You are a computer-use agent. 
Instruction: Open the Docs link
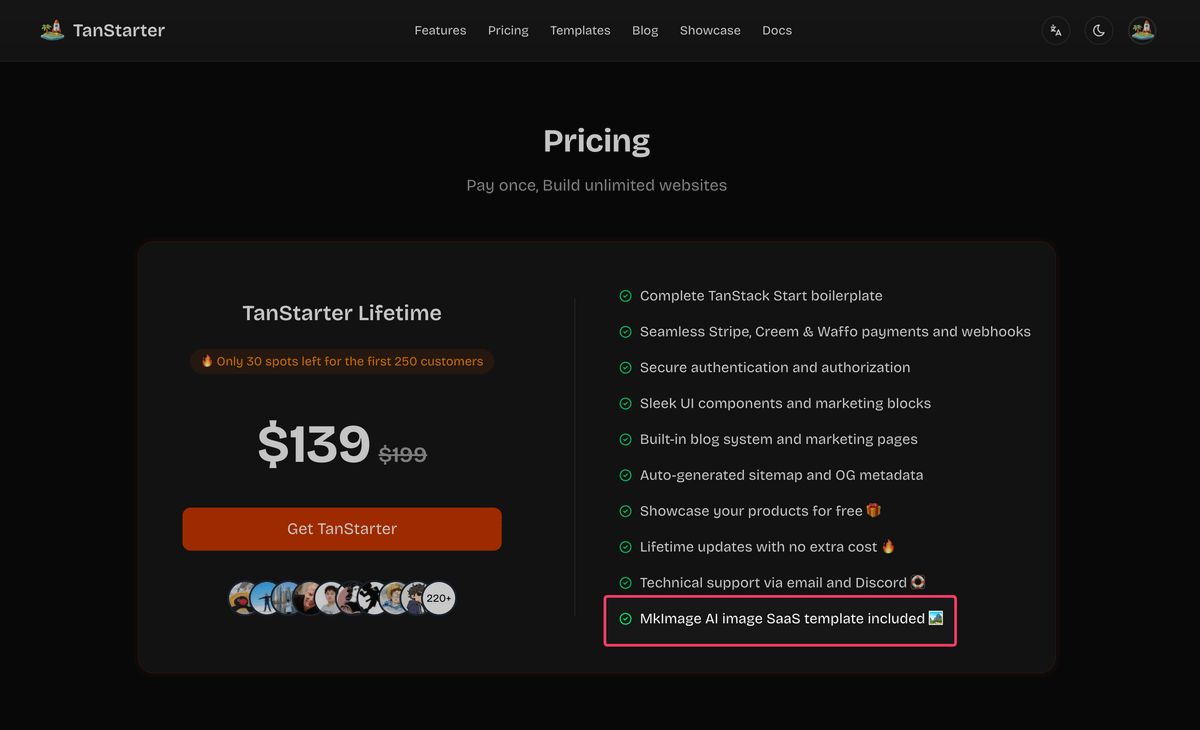[x=777, y=31]
